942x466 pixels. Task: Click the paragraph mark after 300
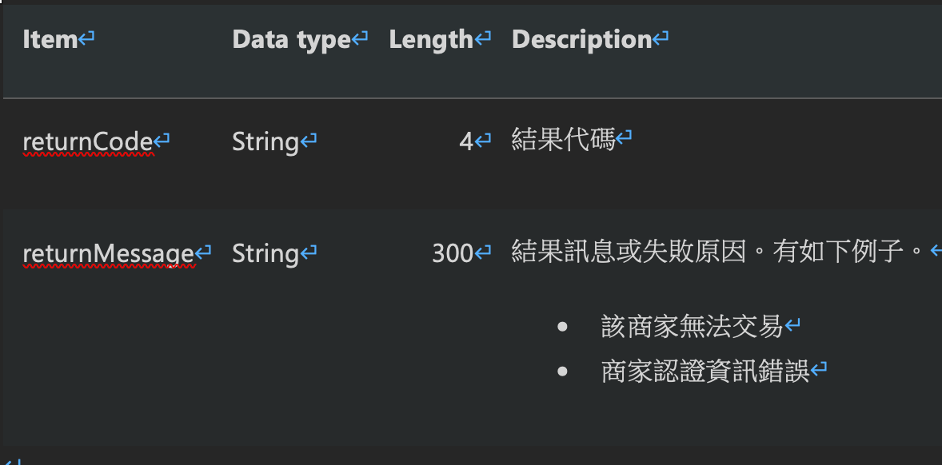482,253
